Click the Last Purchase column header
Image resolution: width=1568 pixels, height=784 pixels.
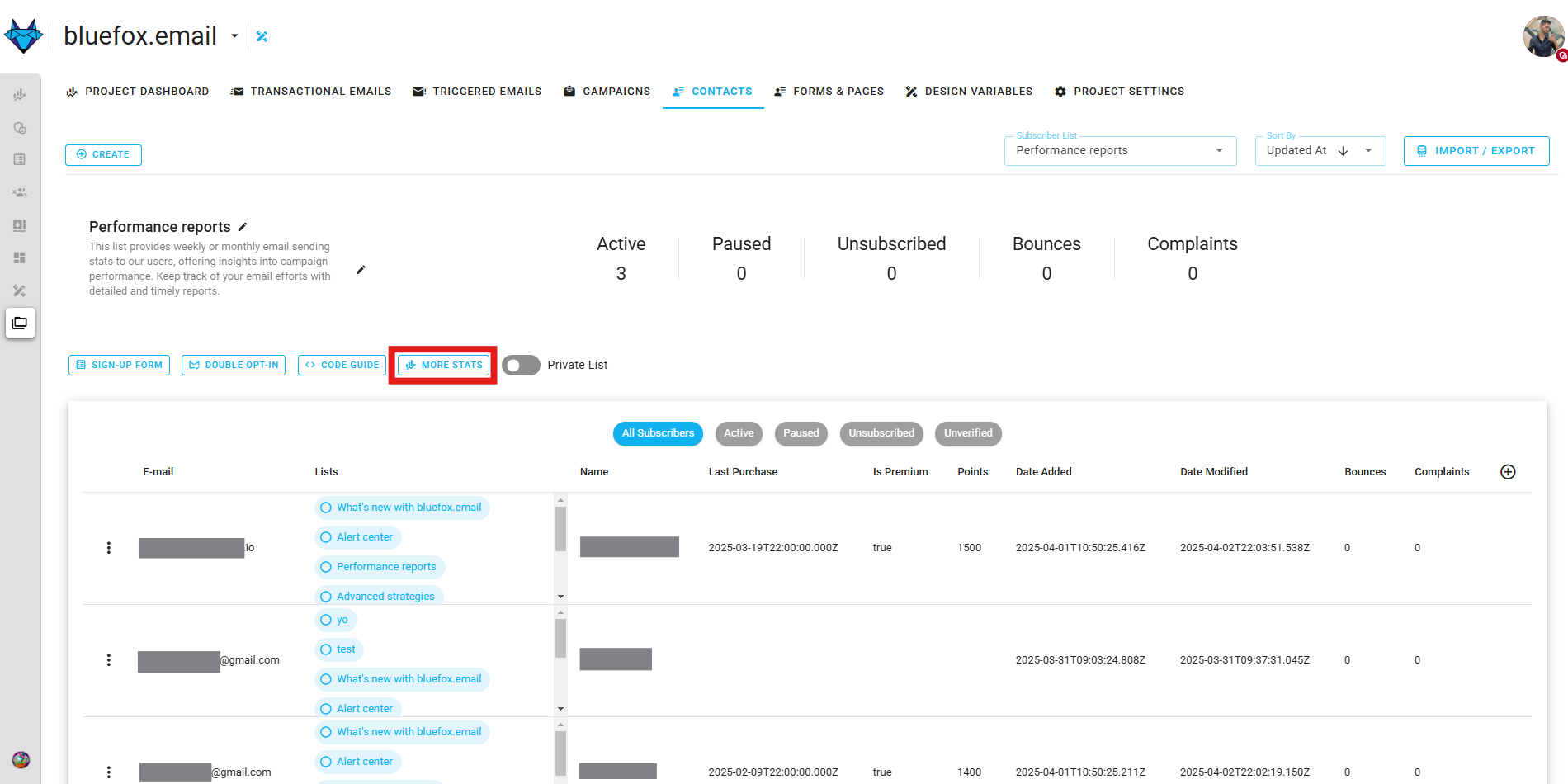click(743, 472)
